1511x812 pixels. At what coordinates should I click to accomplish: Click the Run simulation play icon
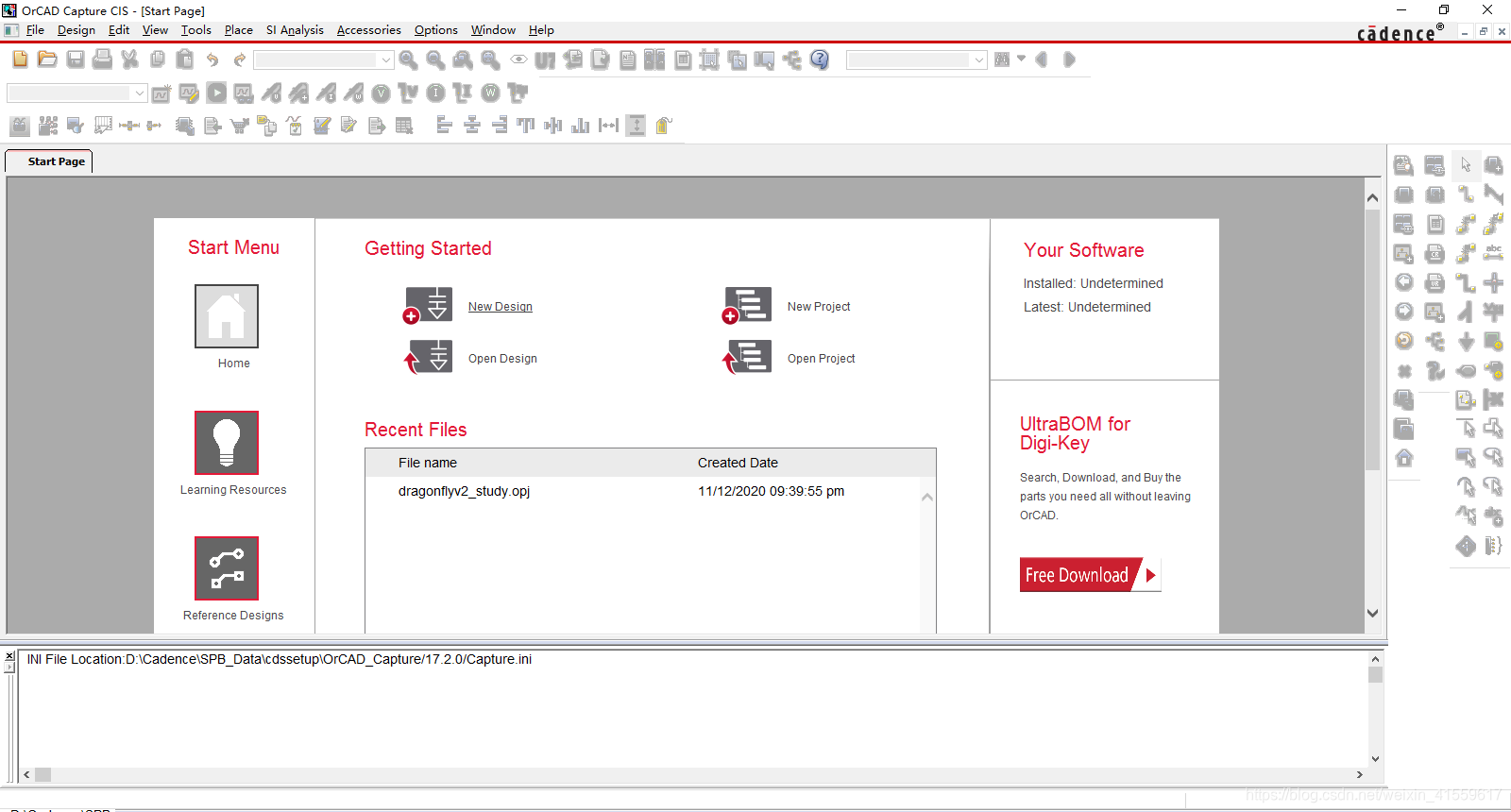(216, 93)
